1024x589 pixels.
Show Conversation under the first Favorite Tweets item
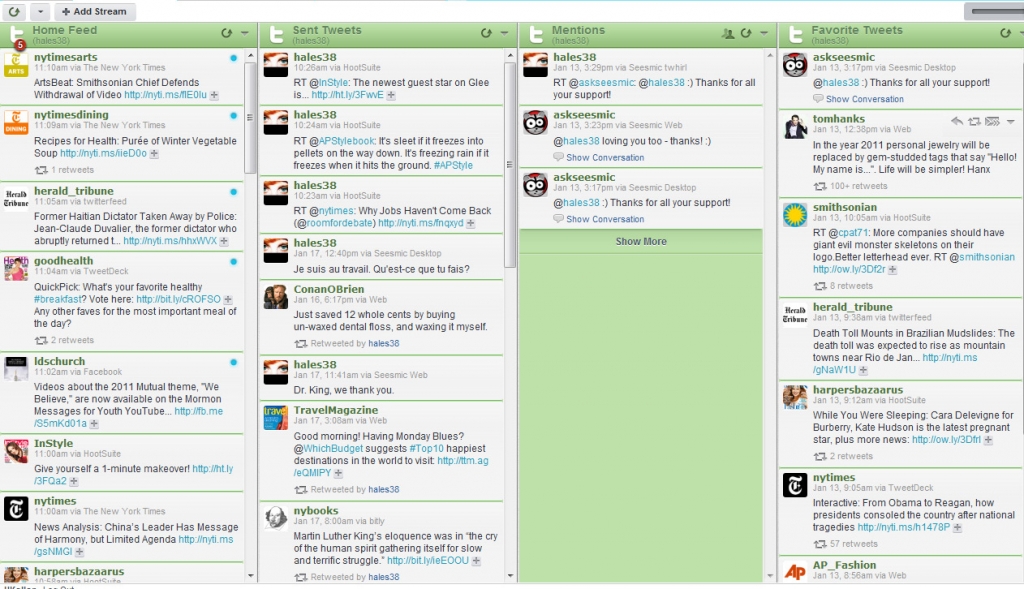click(864, 99)
